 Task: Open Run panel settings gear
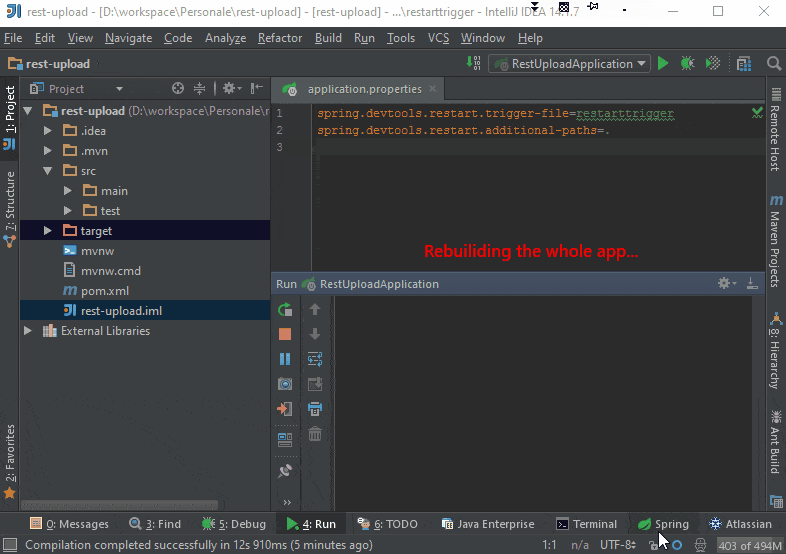pyautogui.click(x=727, y=283)
